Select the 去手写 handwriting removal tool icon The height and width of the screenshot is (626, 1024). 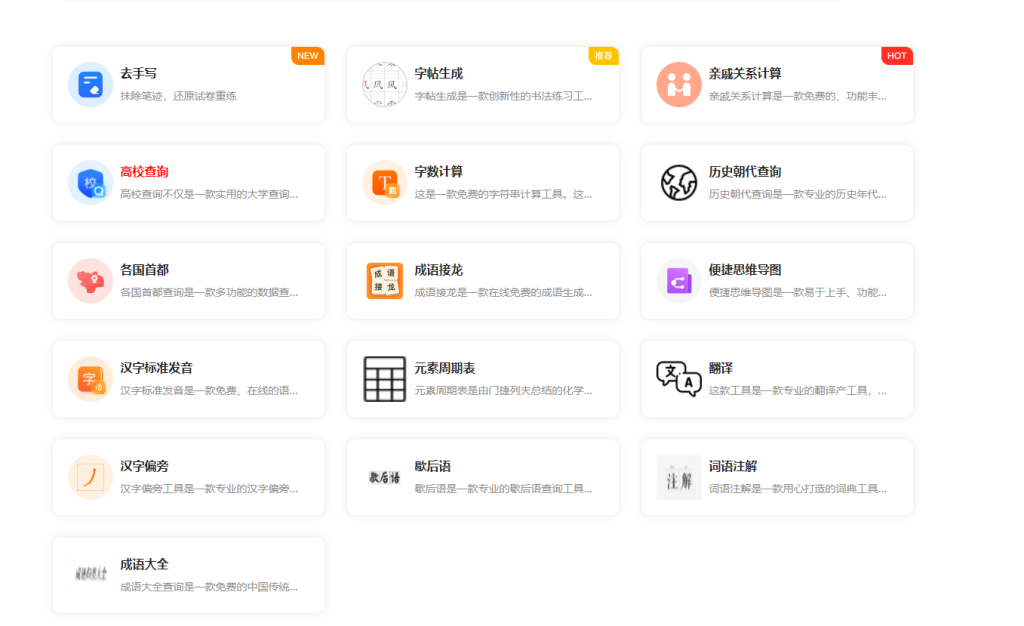[90, 84]
